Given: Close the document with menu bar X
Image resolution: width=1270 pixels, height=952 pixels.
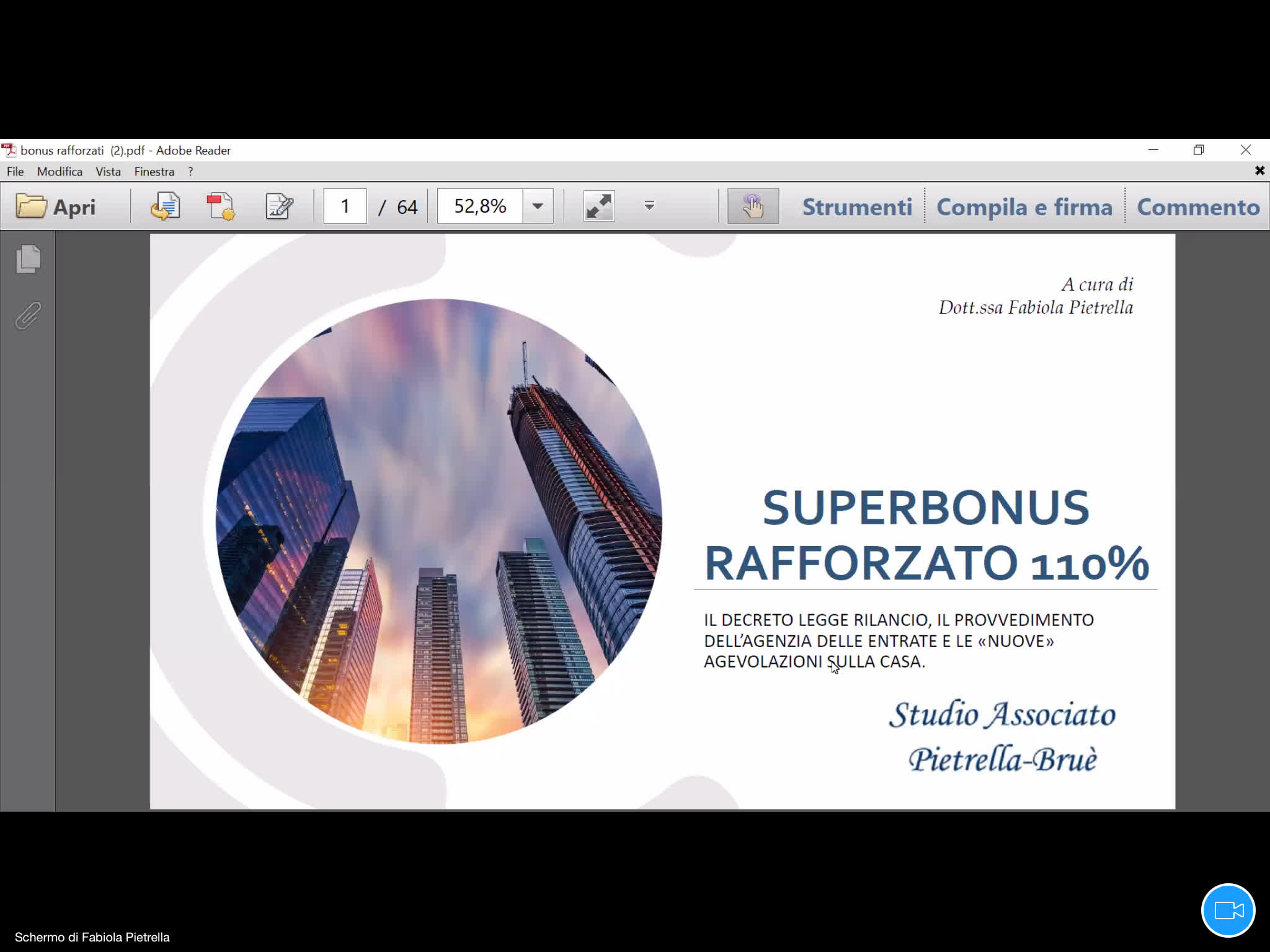Looking at the screenshot, I should [x=1259, y=170].
